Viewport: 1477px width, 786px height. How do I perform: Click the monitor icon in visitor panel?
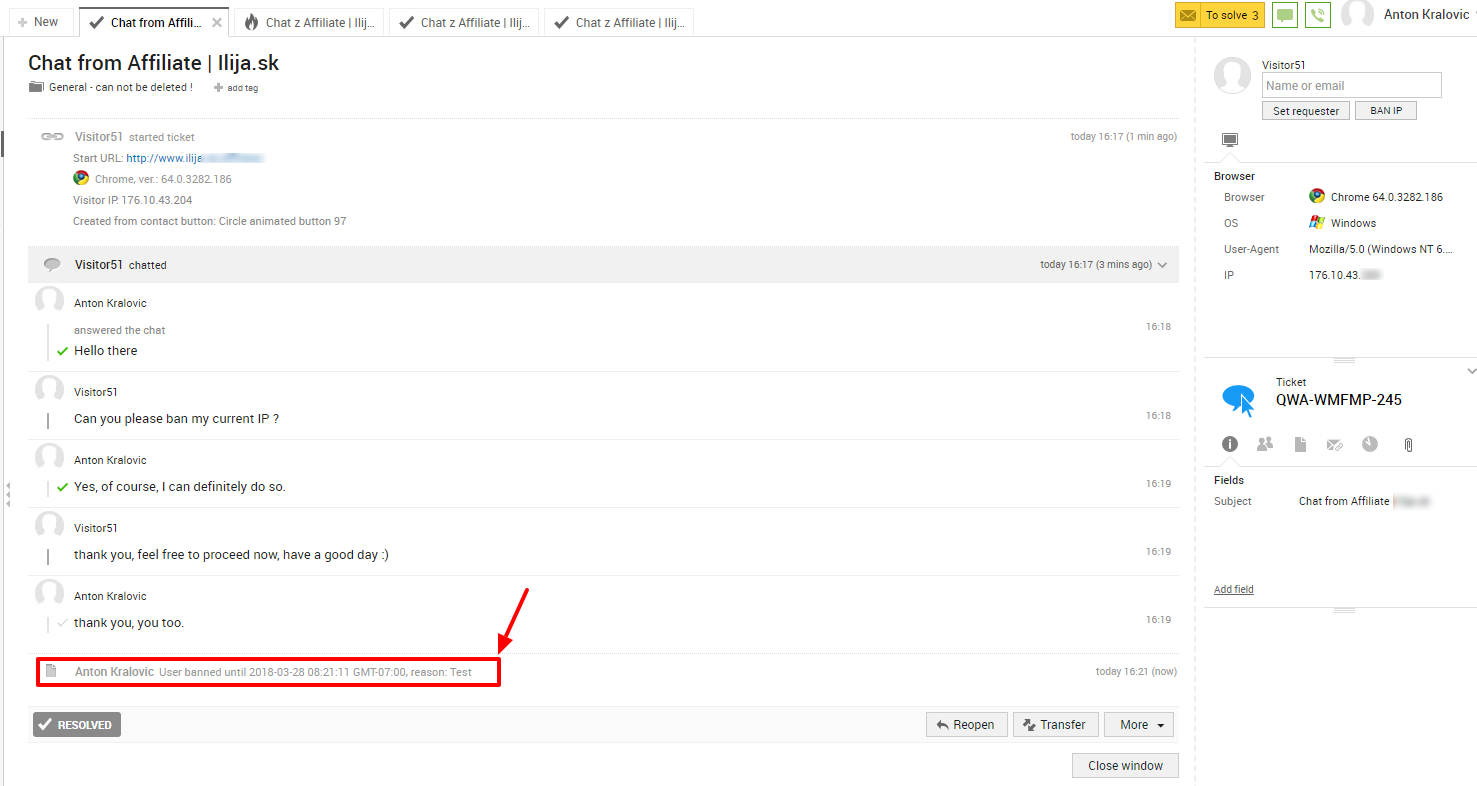1230,140
